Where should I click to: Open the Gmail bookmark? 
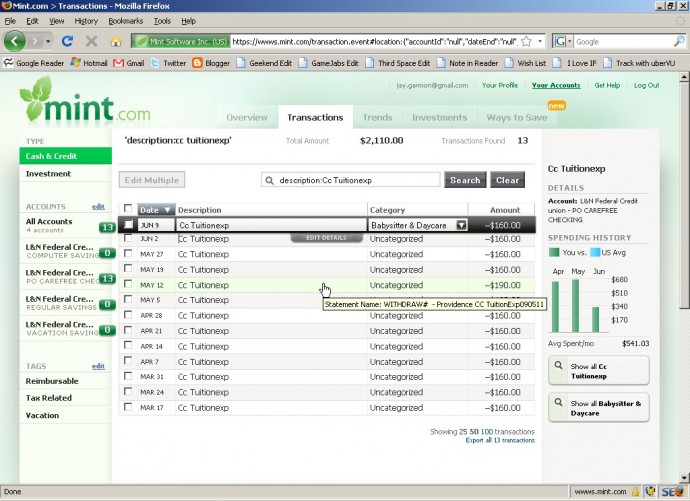click(x=128, y=63)
